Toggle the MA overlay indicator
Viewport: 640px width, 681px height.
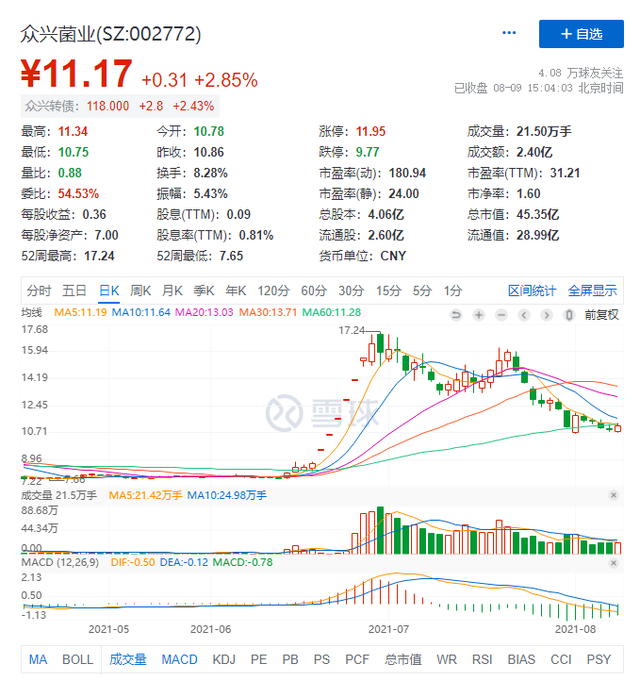(38, 659)
